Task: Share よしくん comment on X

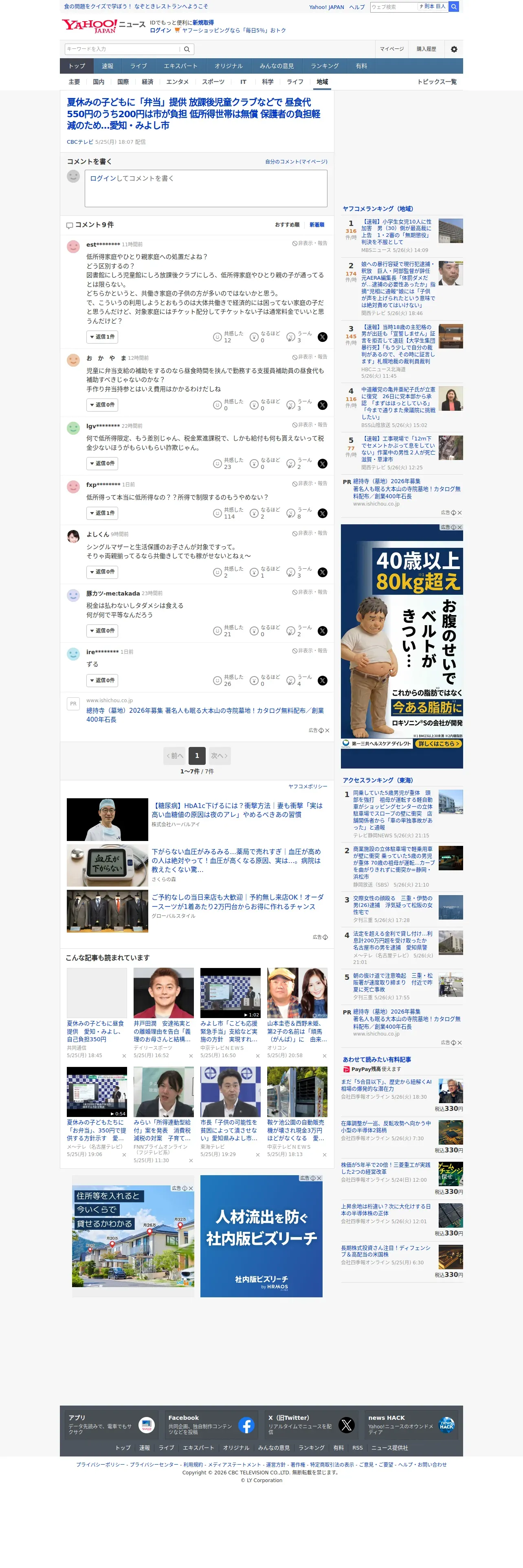Action: pos(323,572)
